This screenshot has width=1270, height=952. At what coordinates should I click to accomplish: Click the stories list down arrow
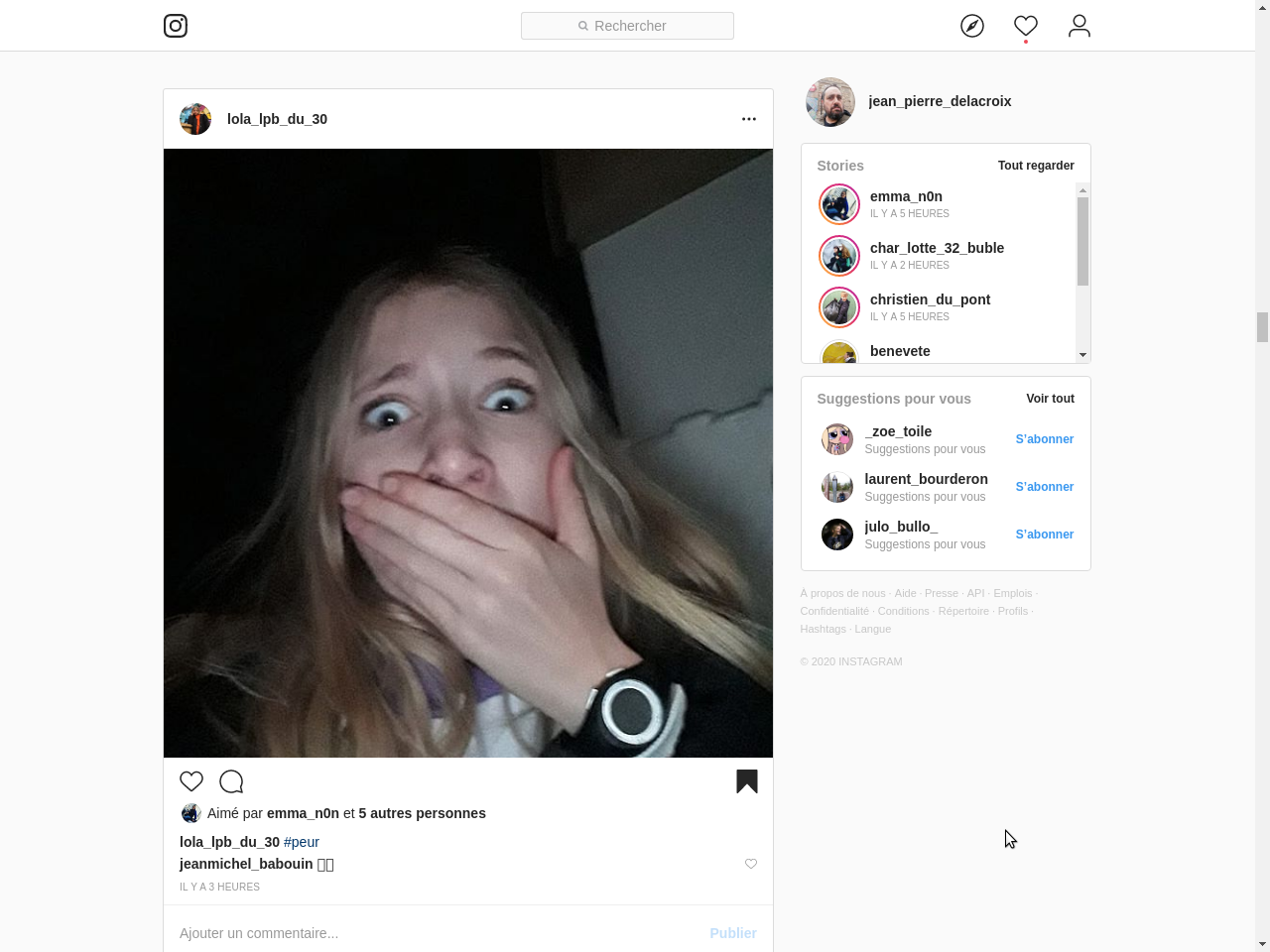(x=1082, y=355)
